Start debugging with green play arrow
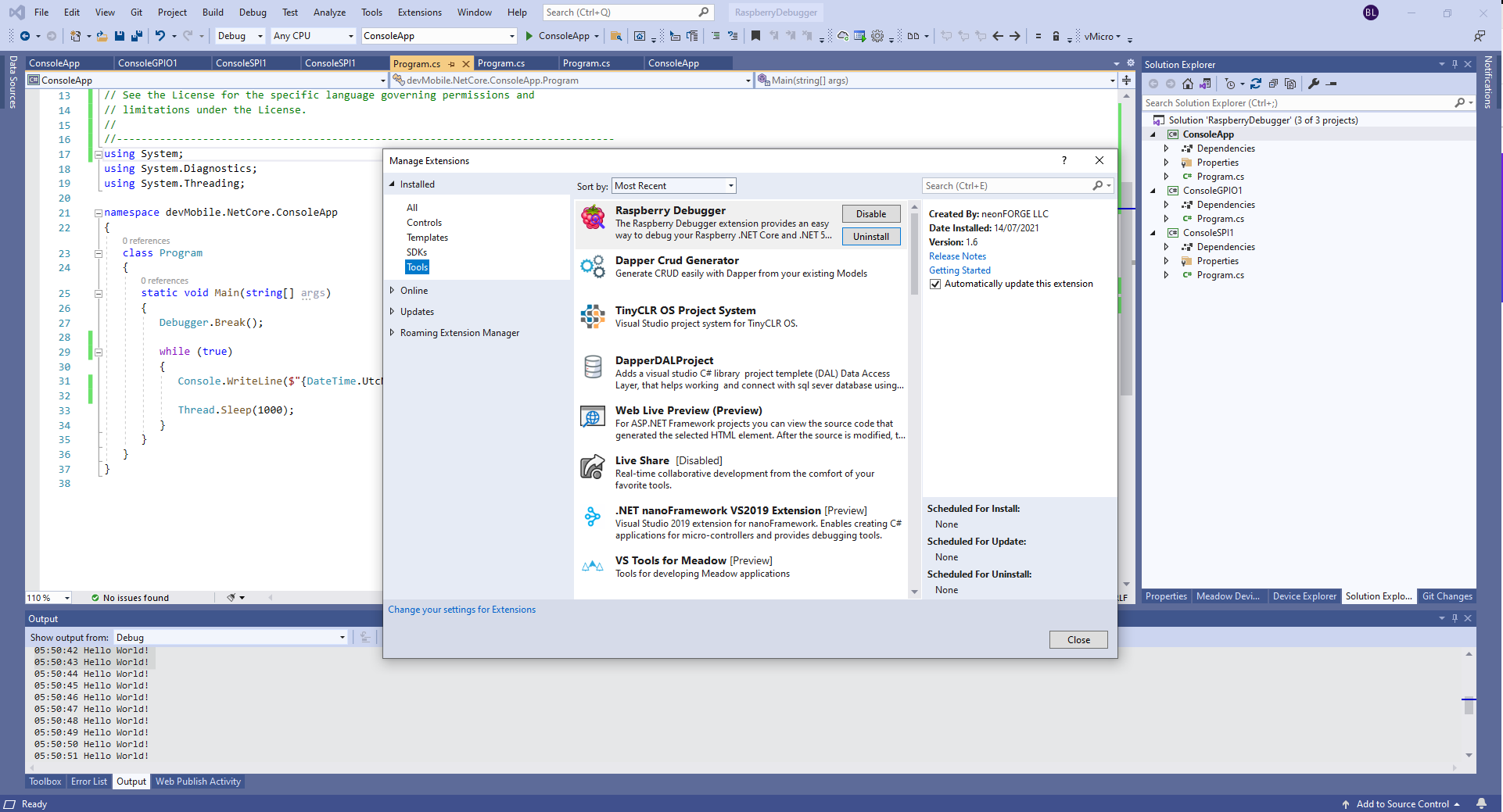 click(529, 36)
